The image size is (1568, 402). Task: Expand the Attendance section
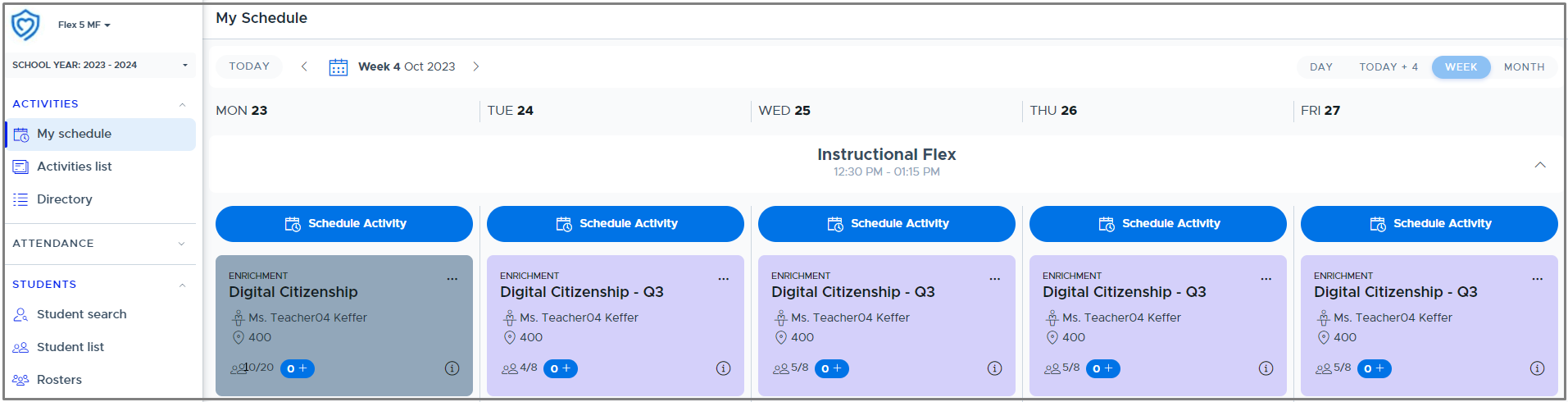coord(100,244)
